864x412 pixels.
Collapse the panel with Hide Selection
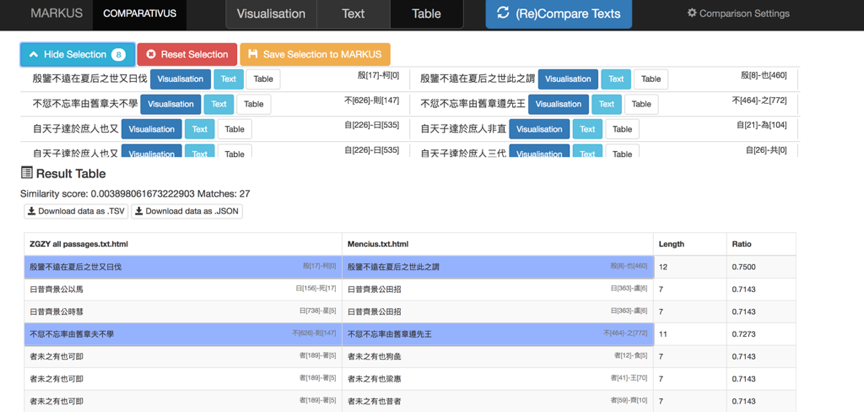(x=78, y=55)
